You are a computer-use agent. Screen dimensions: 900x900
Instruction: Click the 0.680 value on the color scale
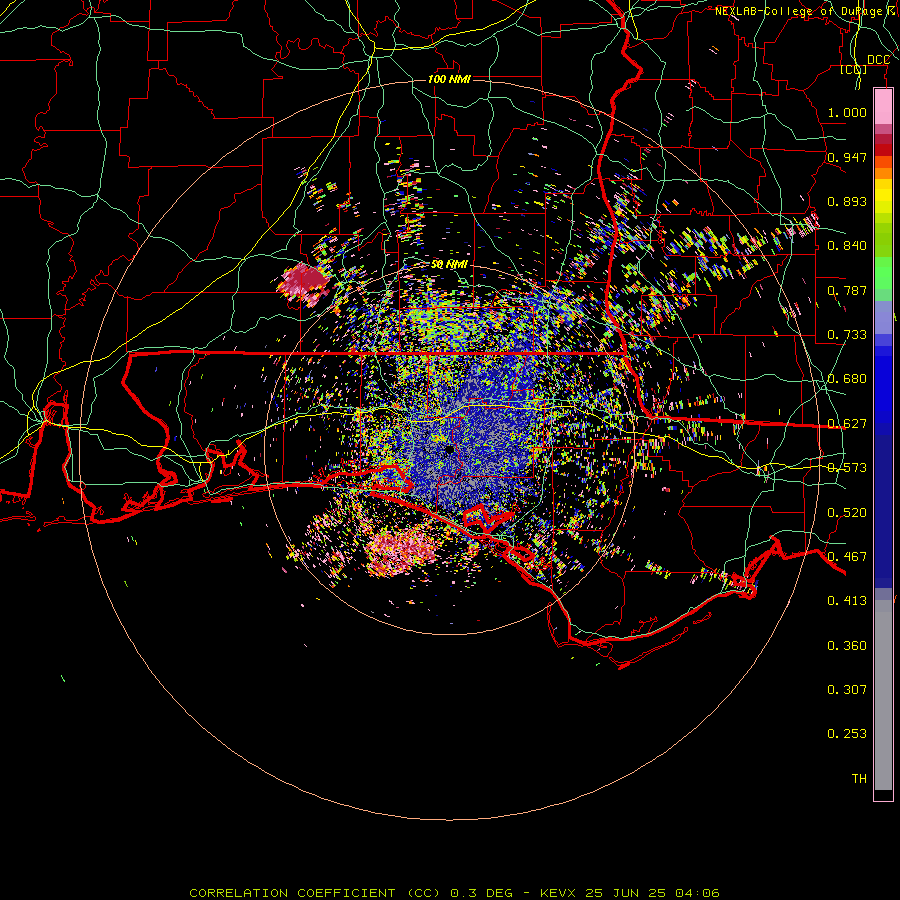[847, 379]
